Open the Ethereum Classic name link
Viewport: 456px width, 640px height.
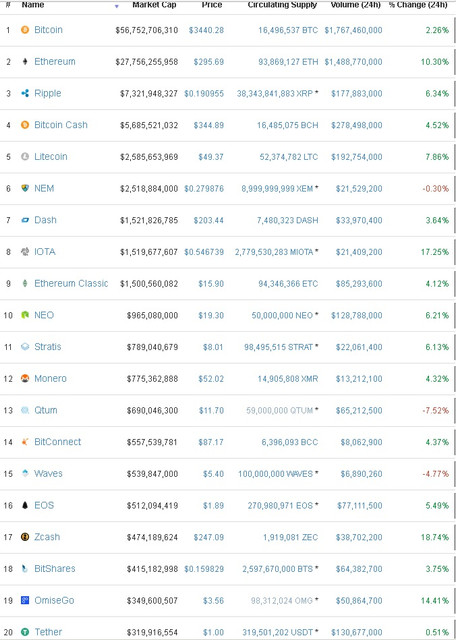click(x=71, y=283)
